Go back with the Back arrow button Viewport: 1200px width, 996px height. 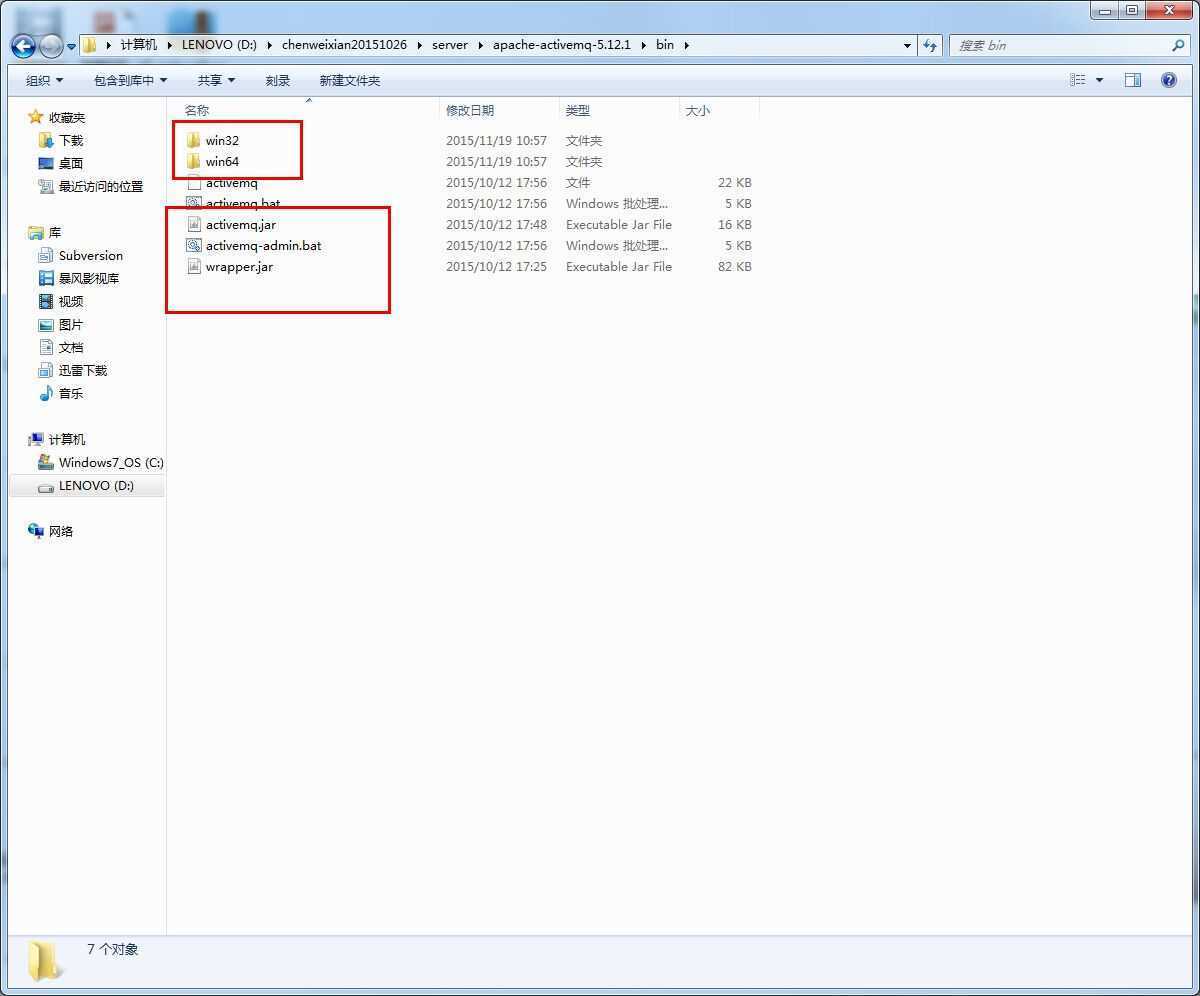click(23, 45)
